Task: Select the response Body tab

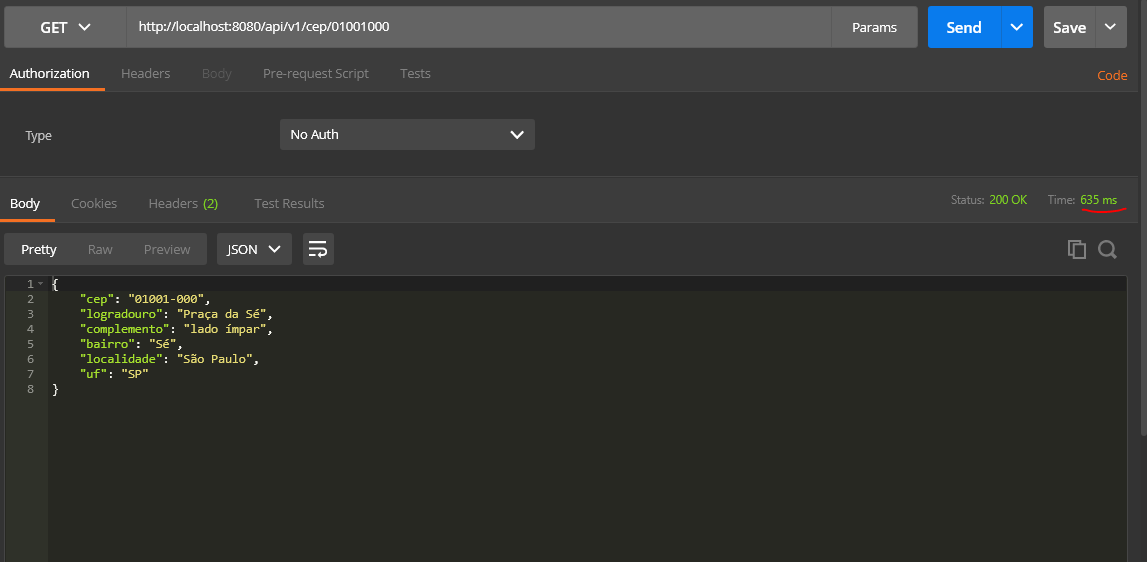Action: point(25,203)
